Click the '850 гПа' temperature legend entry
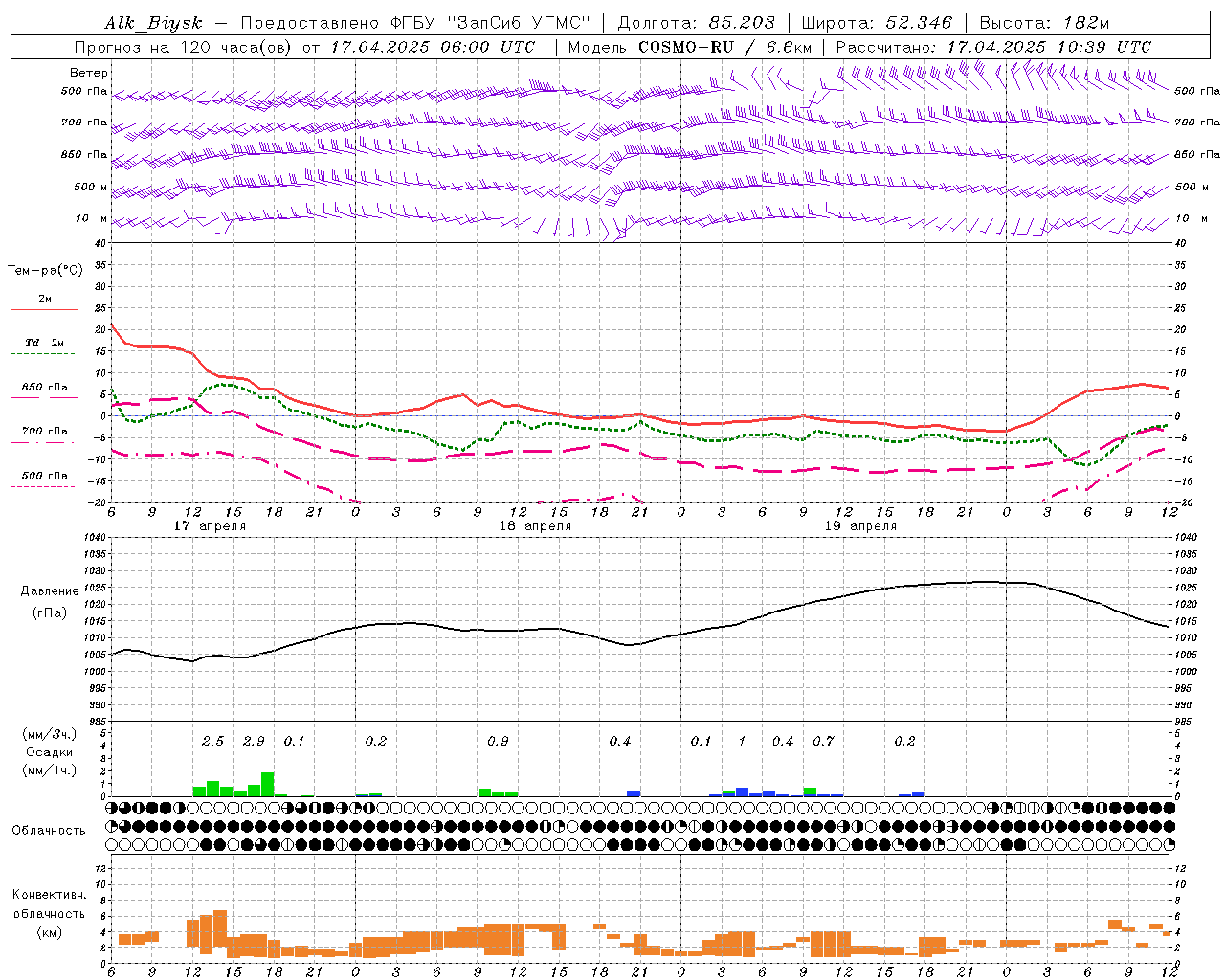Screen dimensions: 1225x980 [x=45, y=388]
